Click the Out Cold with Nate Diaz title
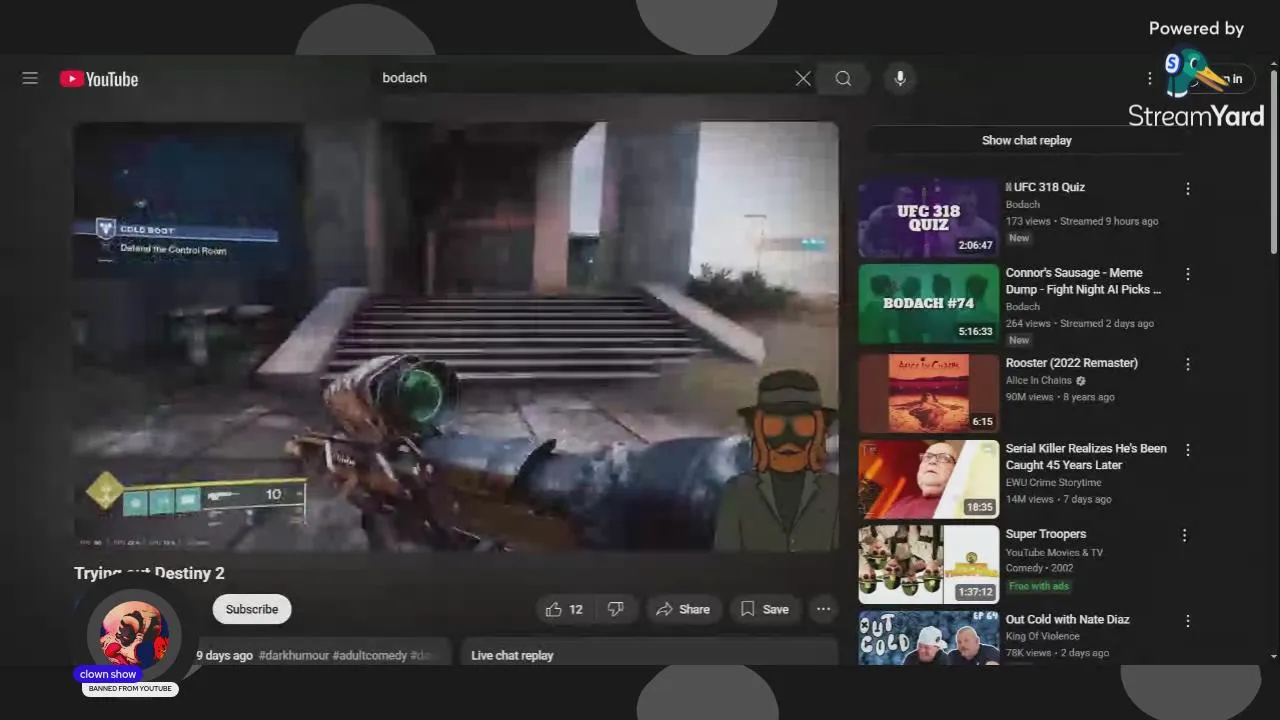Image resolution: width=1280 pixels, height=720 pixels. pyautogui.click(x=1068, y=619)
